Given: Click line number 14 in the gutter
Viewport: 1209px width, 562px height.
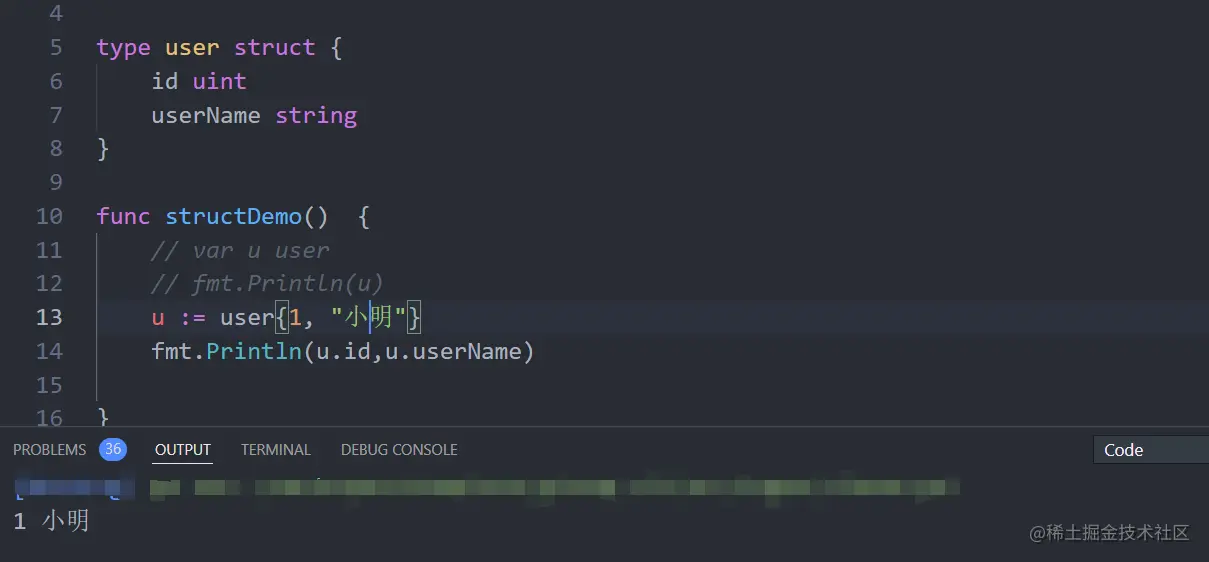Looking at the screenshot, I should point(49,351).
